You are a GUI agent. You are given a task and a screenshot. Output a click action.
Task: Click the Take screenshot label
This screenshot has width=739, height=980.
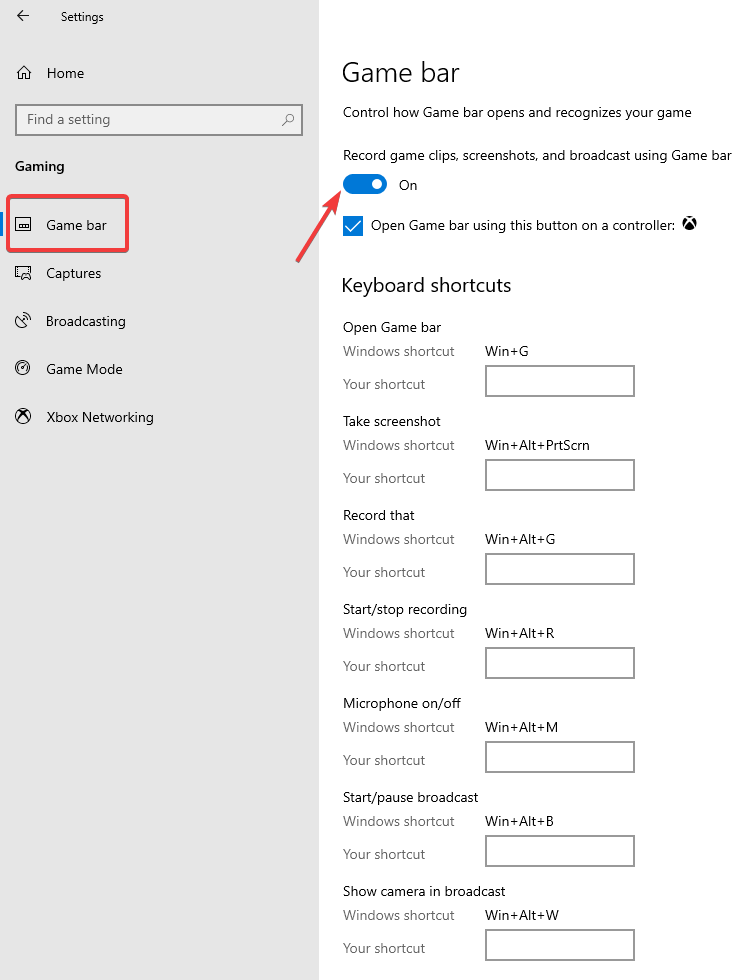391,421
